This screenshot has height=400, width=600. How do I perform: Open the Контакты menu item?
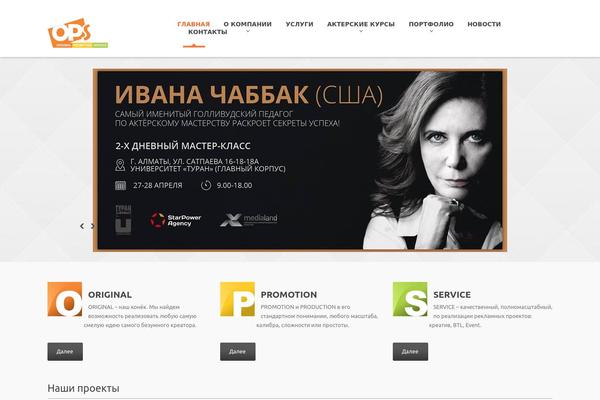pyautogui.click(x=208, y=32)
